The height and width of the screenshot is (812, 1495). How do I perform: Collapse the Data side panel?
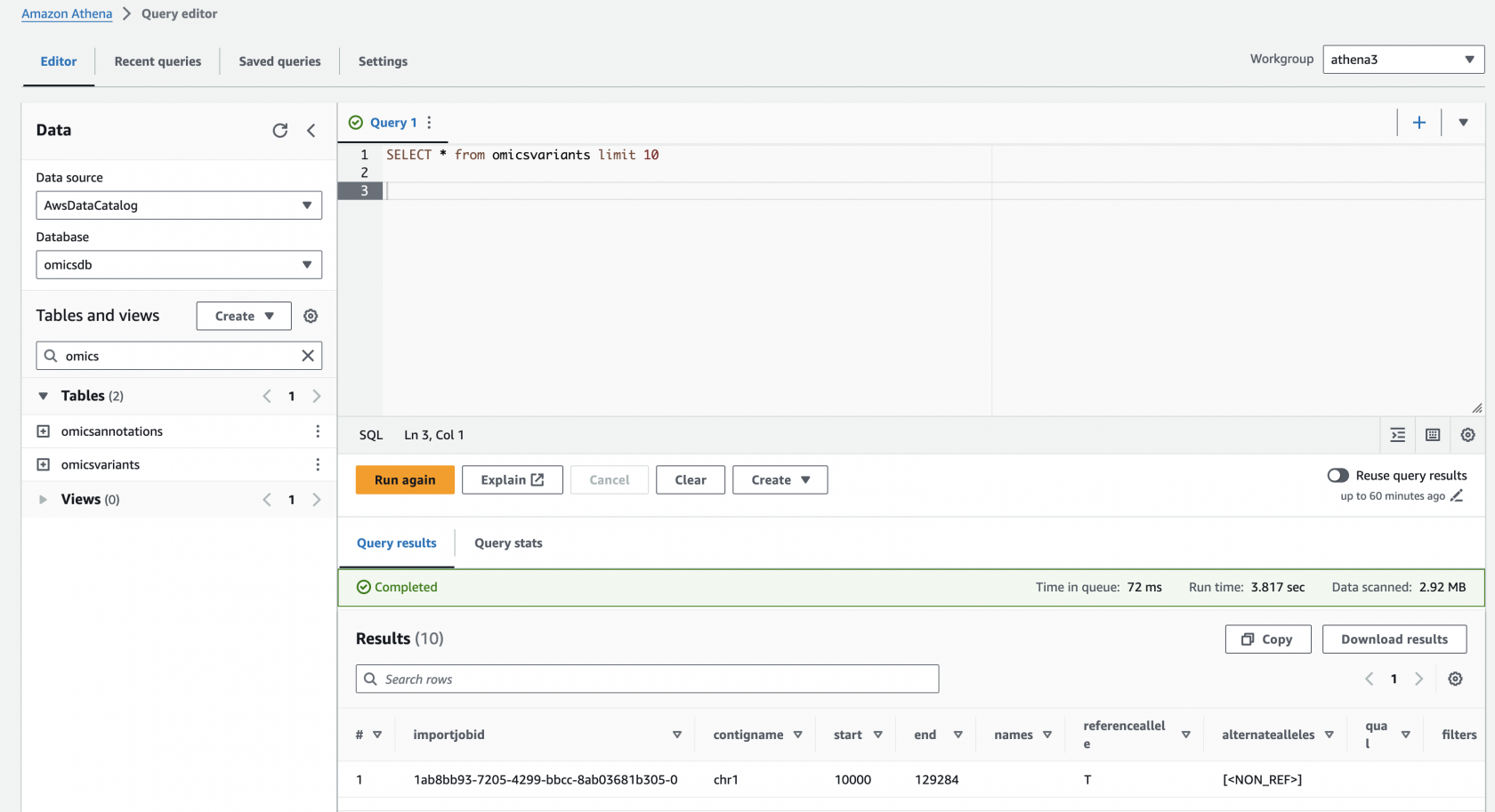pos(311,131)
